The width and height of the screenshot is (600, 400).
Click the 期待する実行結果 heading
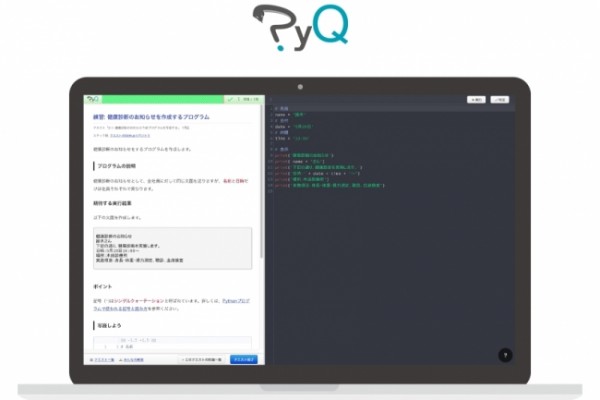[x=112, y=203]
